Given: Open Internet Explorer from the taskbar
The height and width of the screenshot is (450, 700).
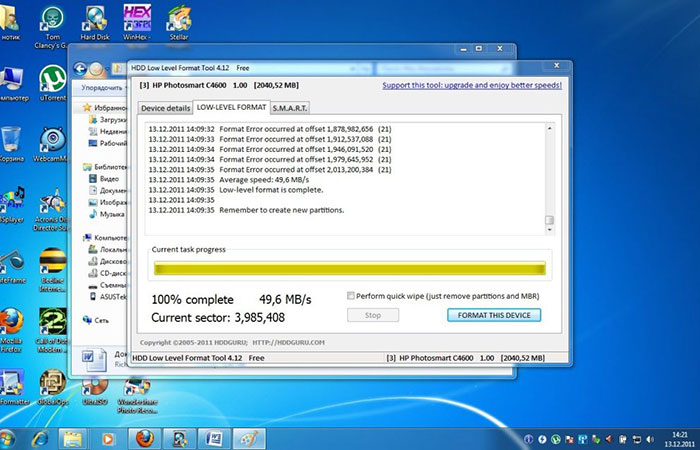Looking at the screenshot, I should coord(40,439).
